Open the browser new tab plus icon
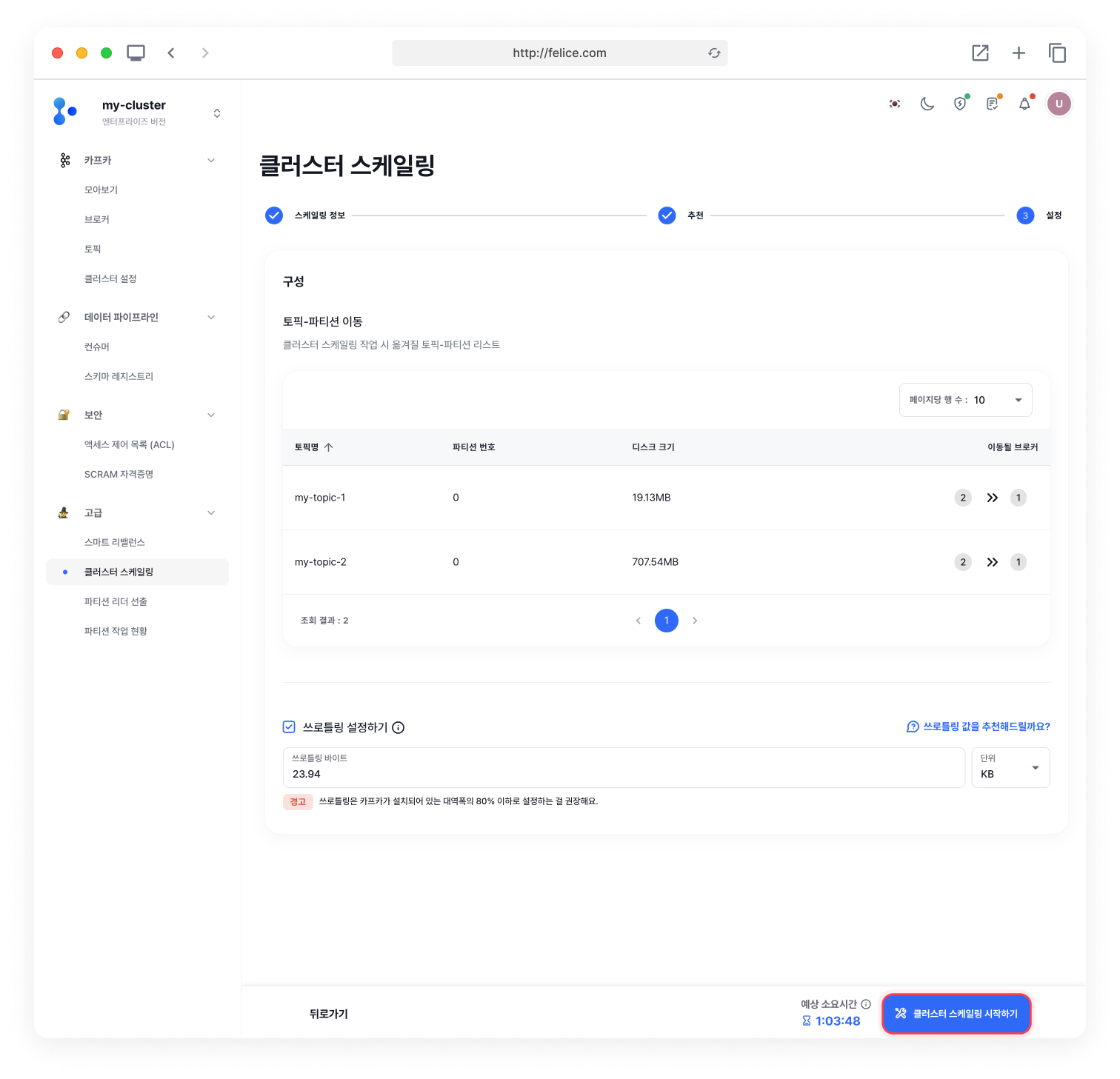Viewport: 1120px width, 1079px height. click(1019, 53)
